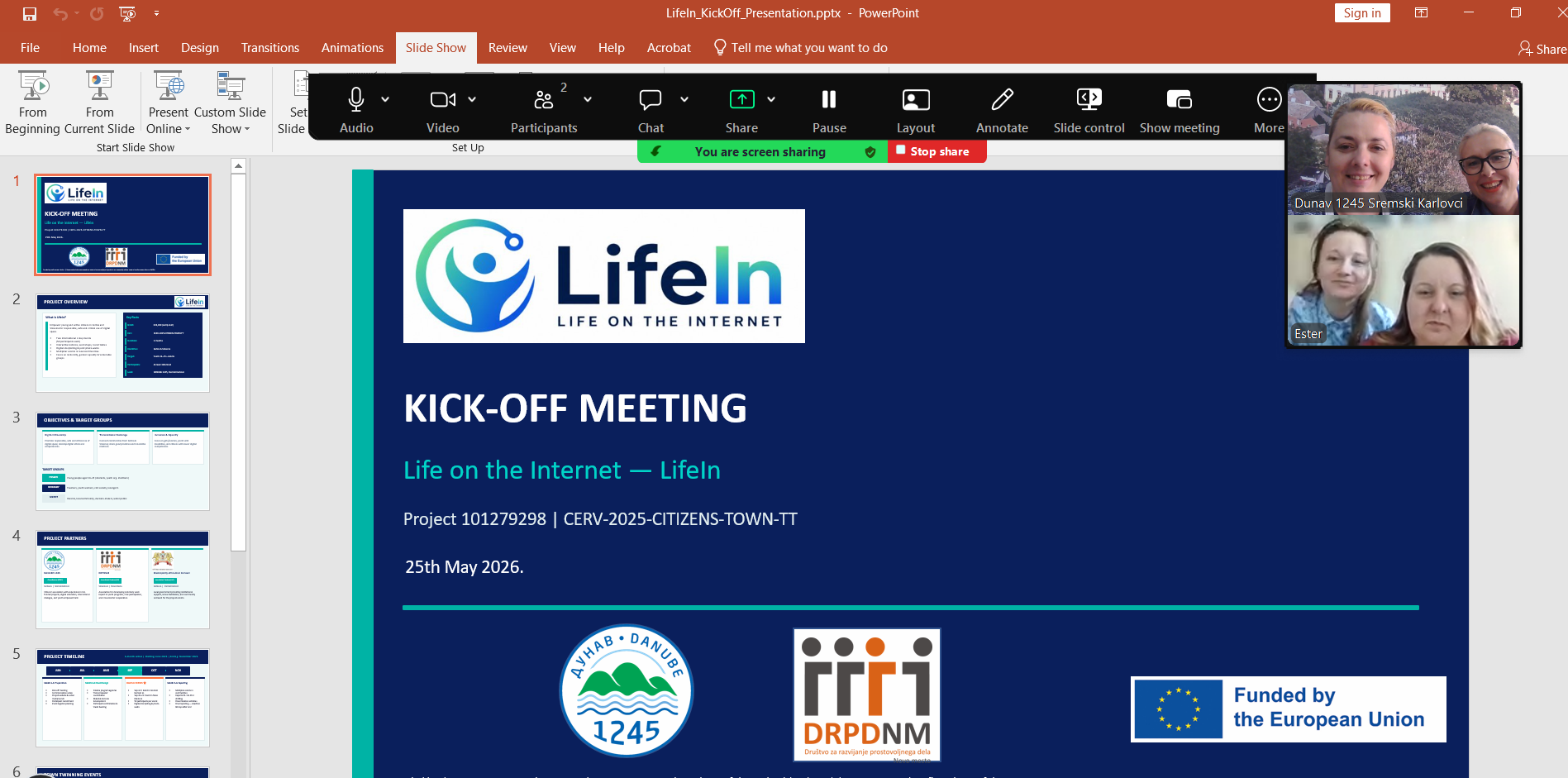Click the 25th May 2026 date text

coord(464,567)
